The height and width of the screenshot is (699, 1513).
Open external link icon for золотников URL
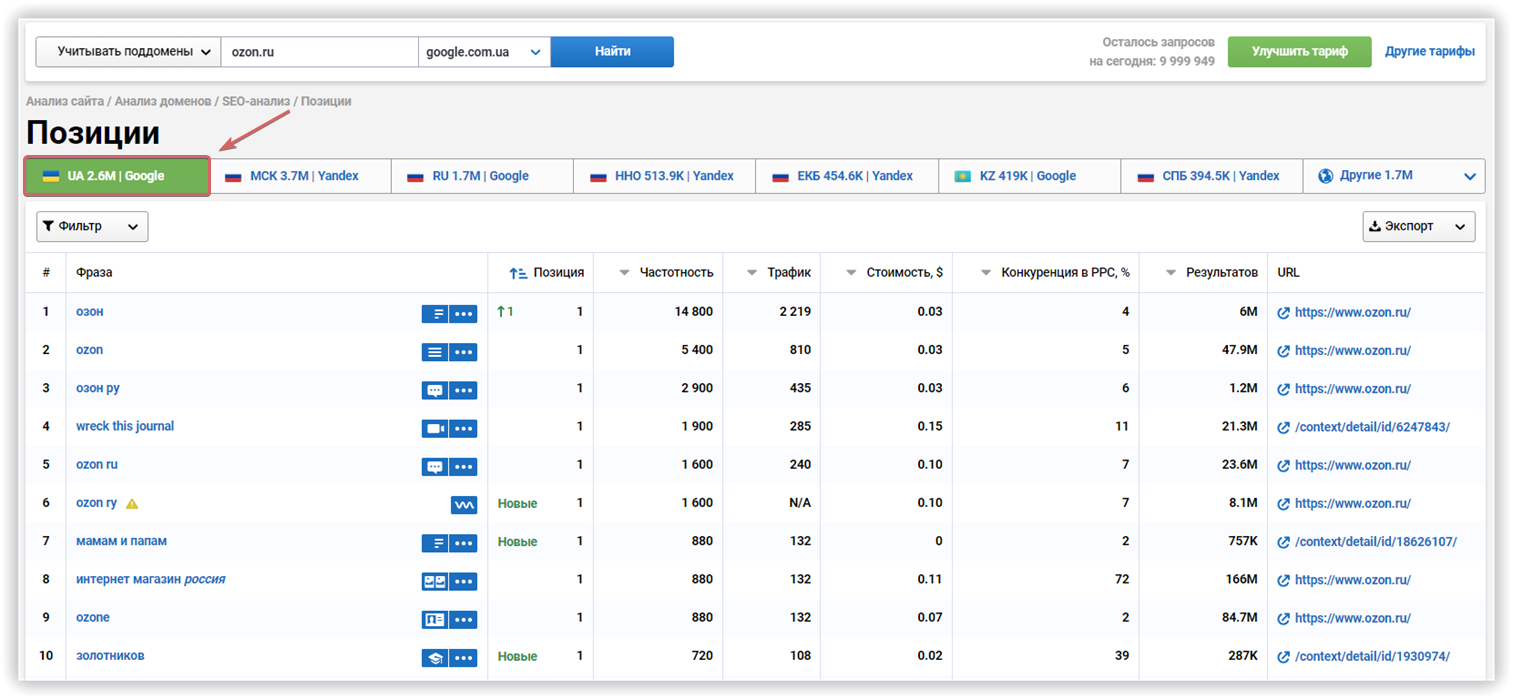click(x=1284, y=657)
